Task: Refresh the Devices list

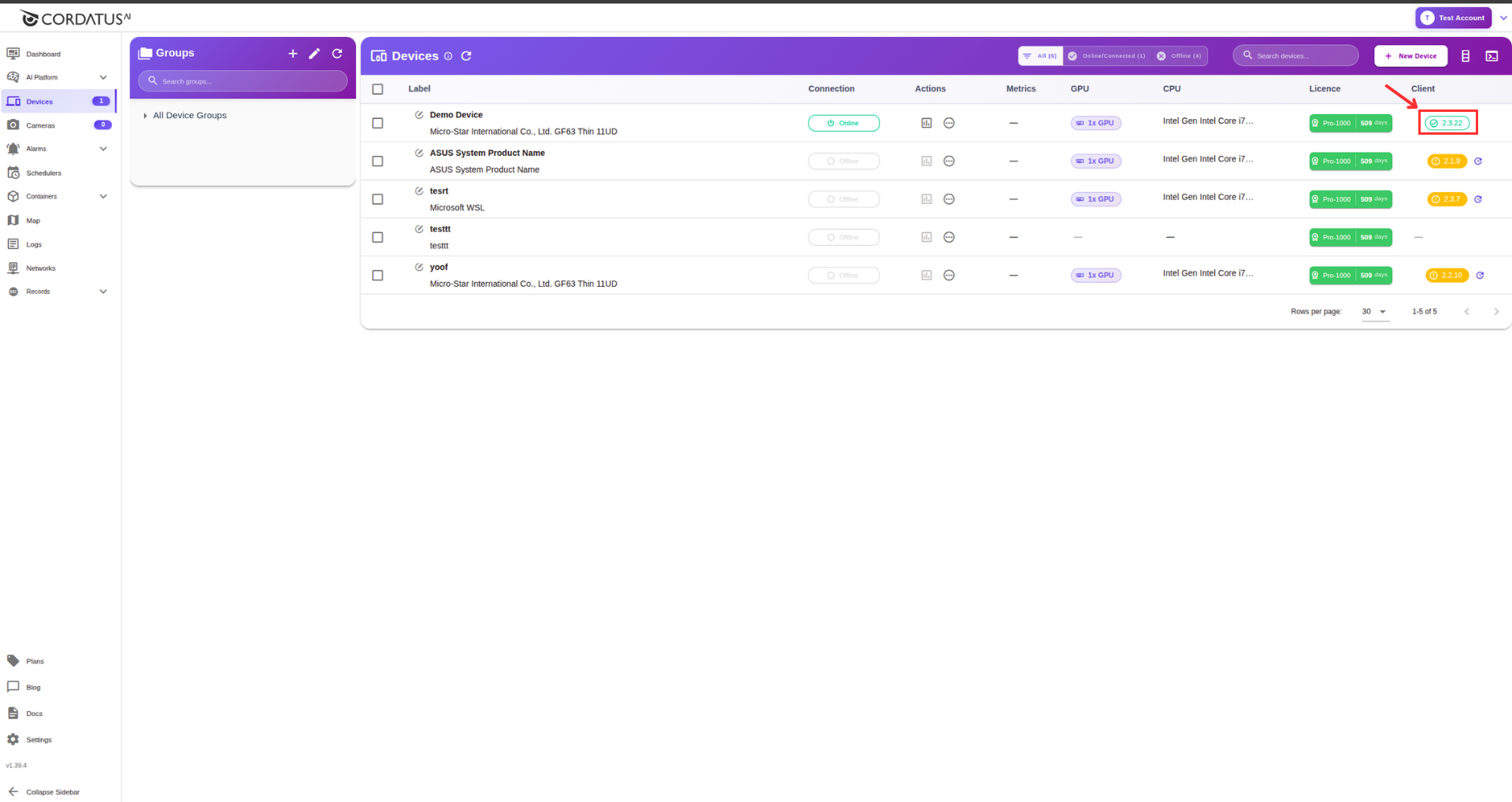Action: [x=466, y=56]
